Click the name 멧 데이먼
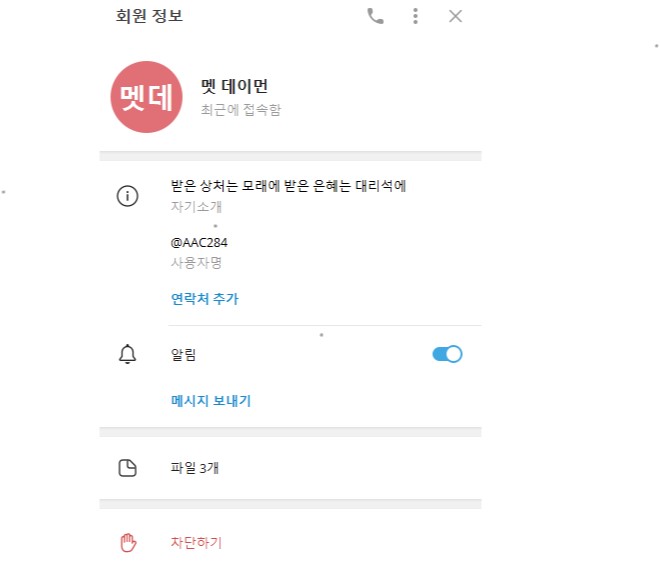660x564 pixels. pos(234,86)
